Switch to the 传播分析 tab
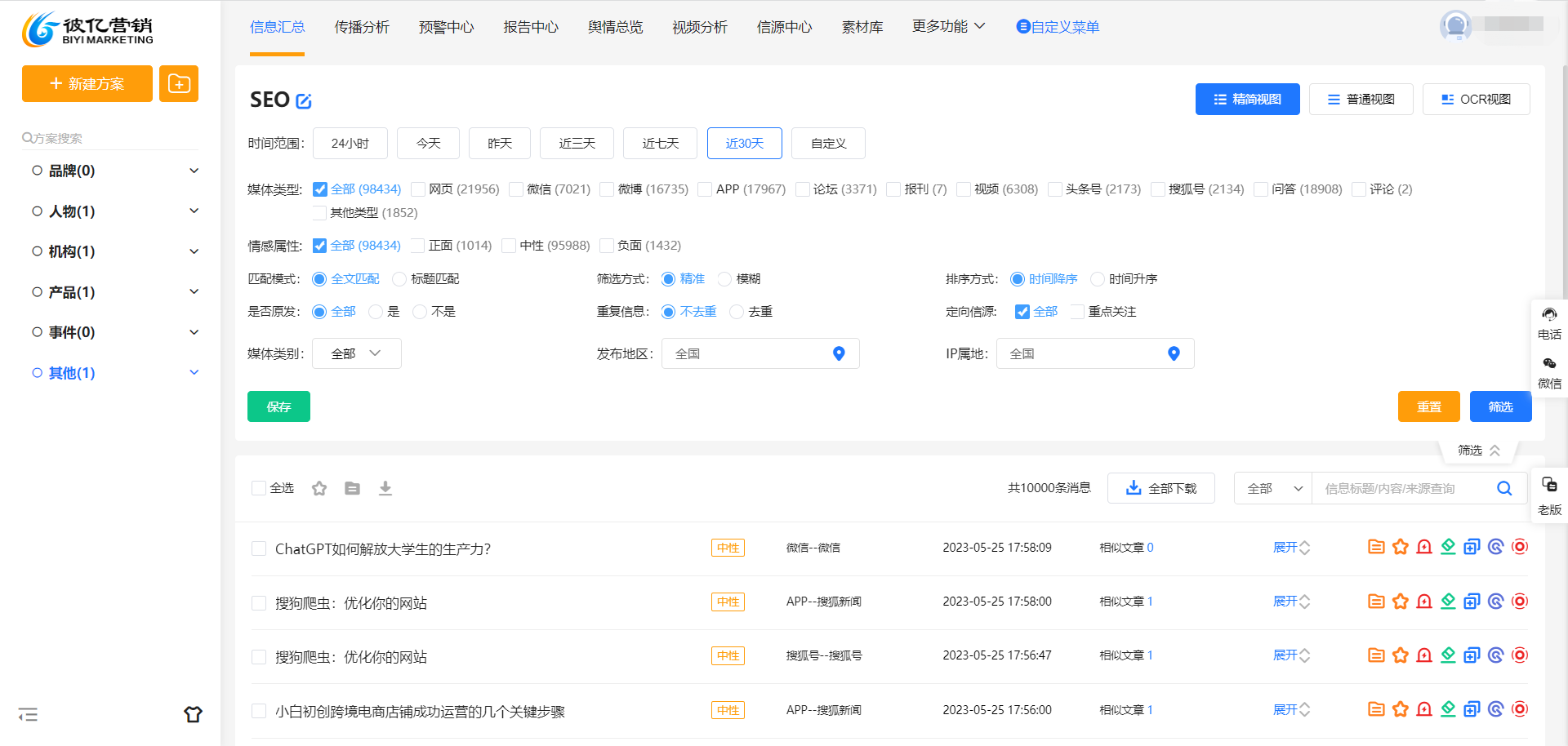This screenshot has width=1568, height=746. [x=362, y=27]
